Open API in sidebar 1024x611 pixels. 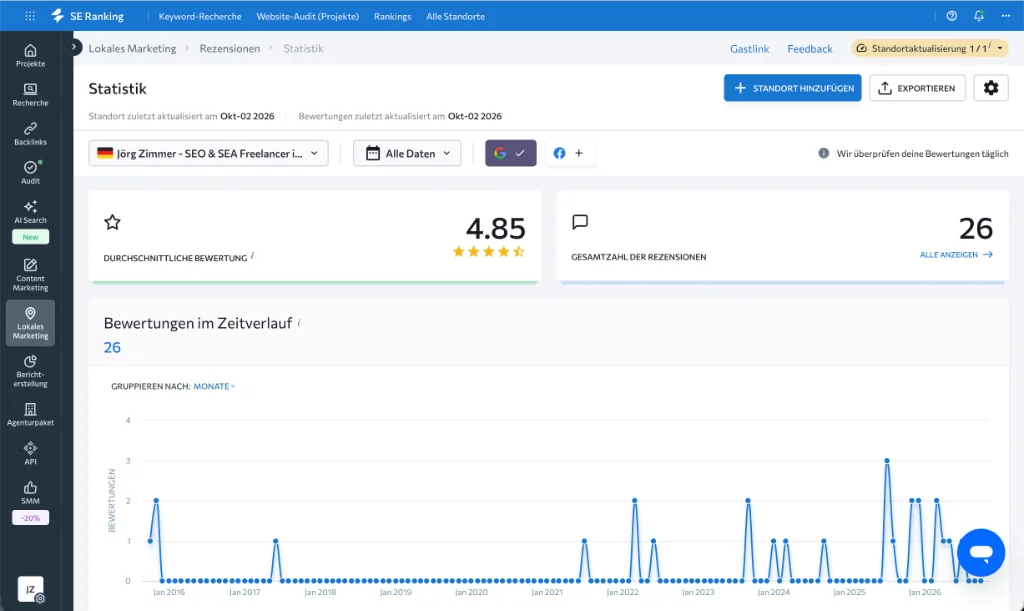[x=31, y=453]
